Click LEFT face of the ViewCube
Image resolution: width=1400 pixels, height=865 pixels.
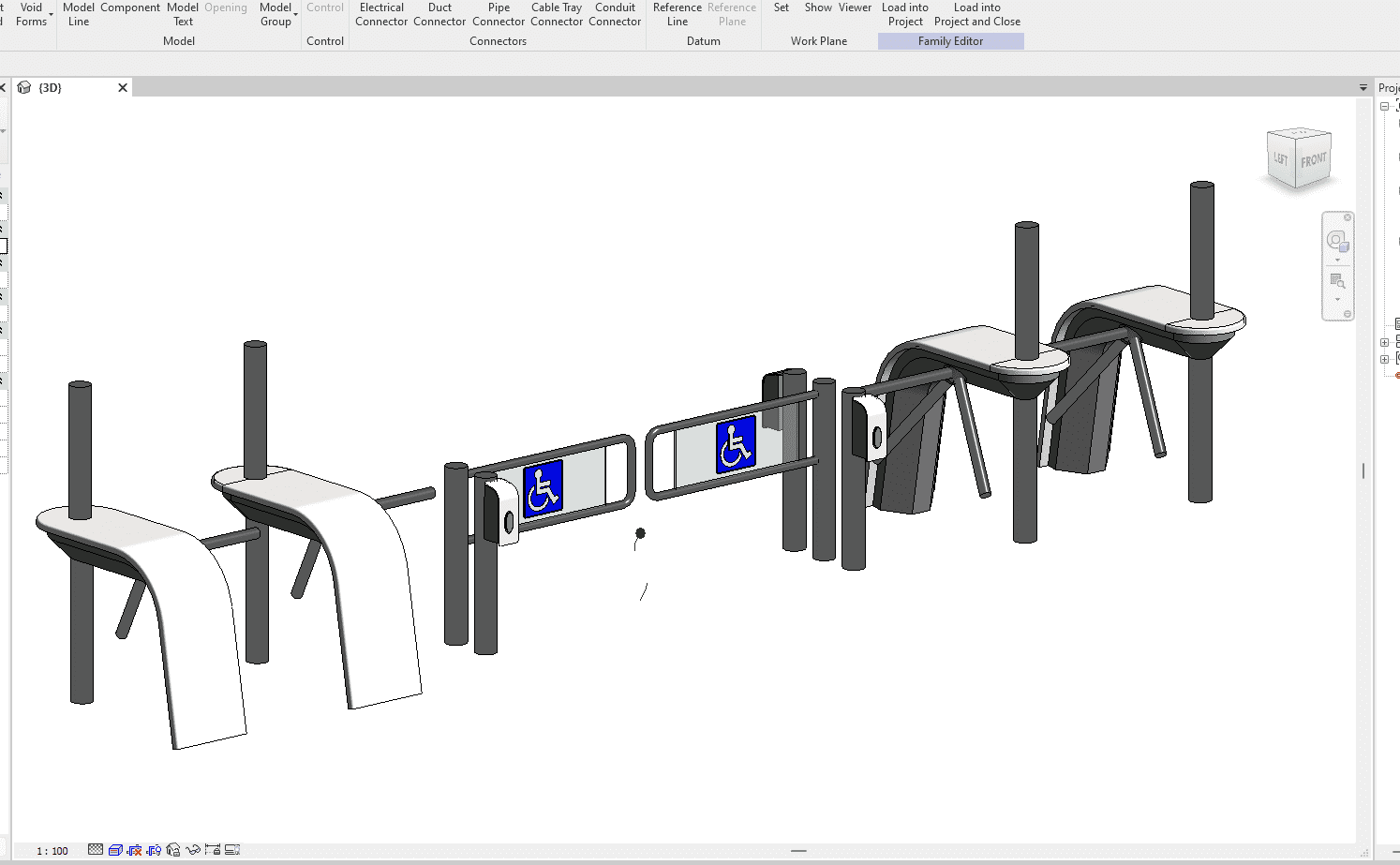(1280, 159)
